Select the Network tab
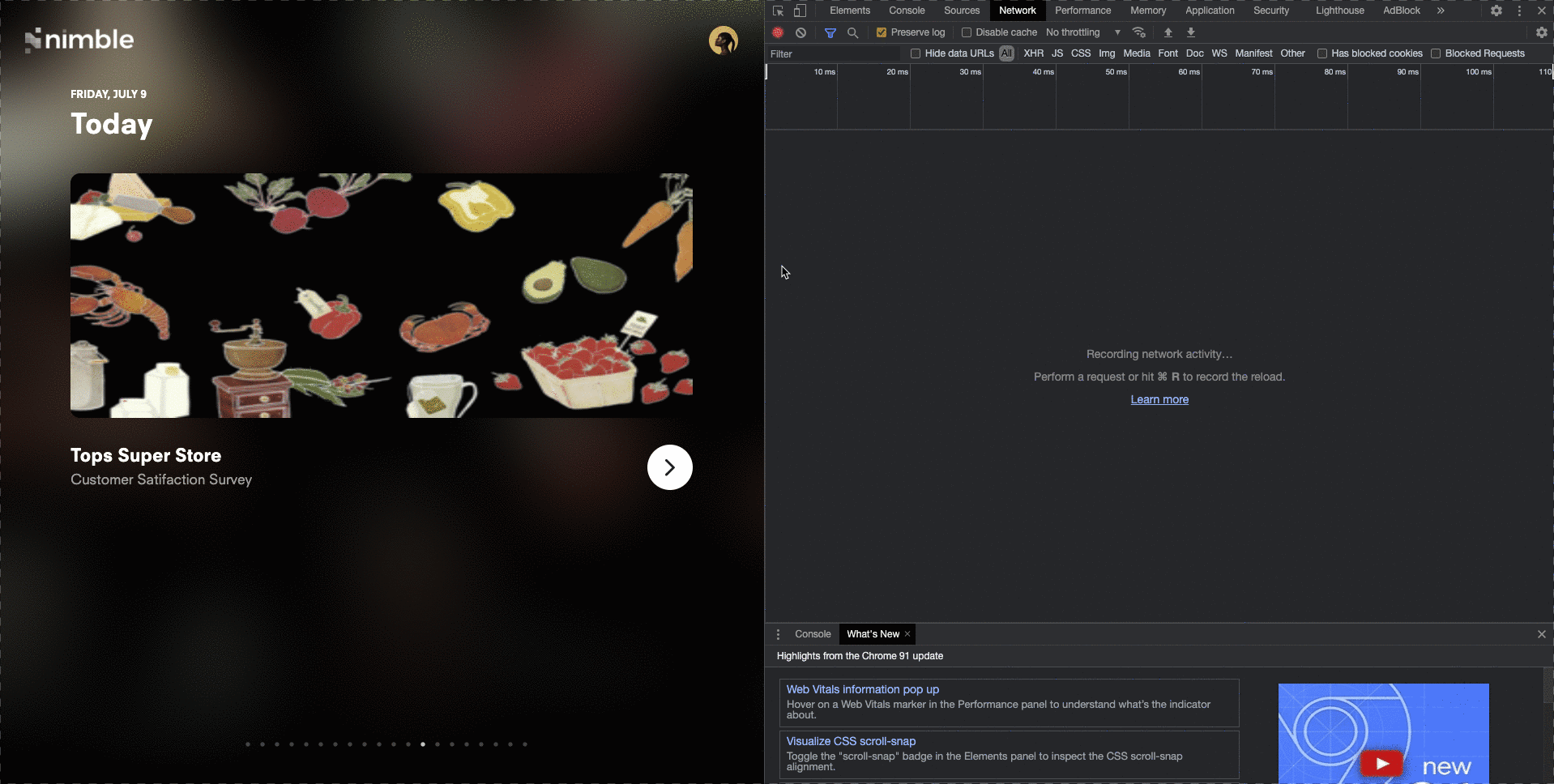1554x784 pixels. tap(1018, 11)
